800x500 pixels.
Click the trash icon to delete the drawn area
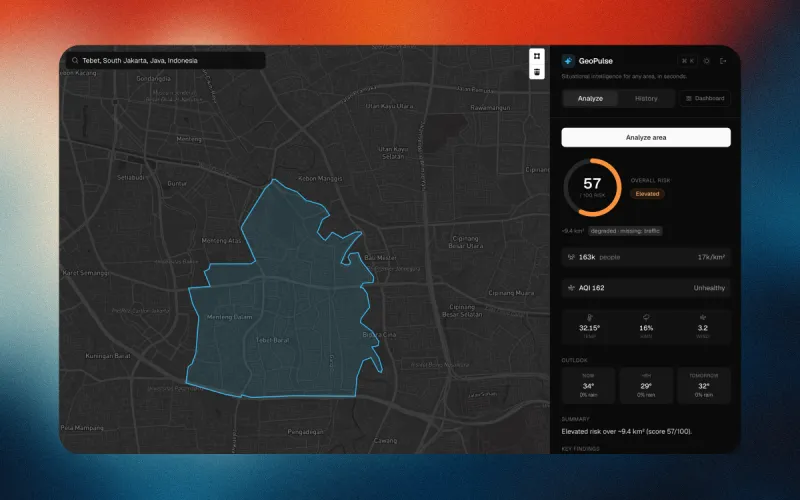click(537, 72)
